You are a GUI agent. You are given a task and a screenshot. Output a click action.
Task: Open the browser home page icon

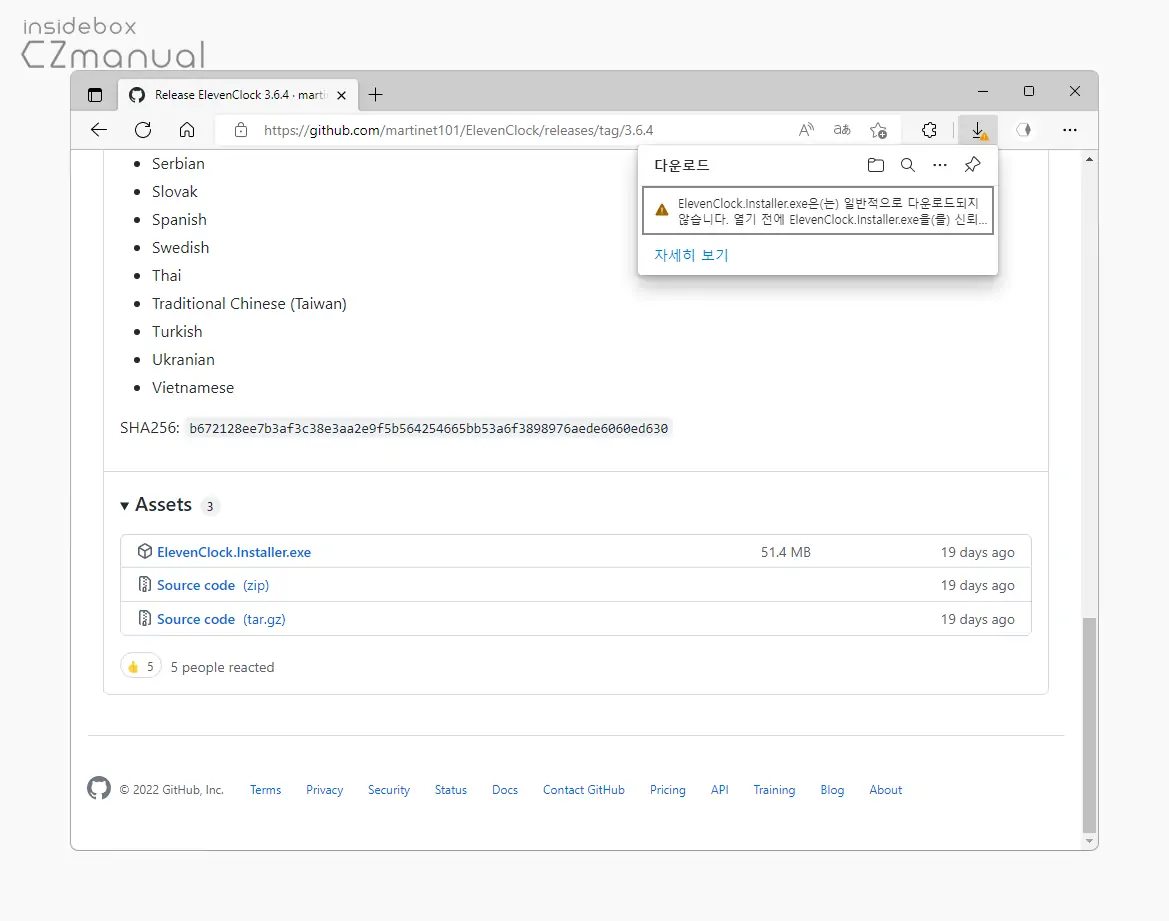pos(187,130)
